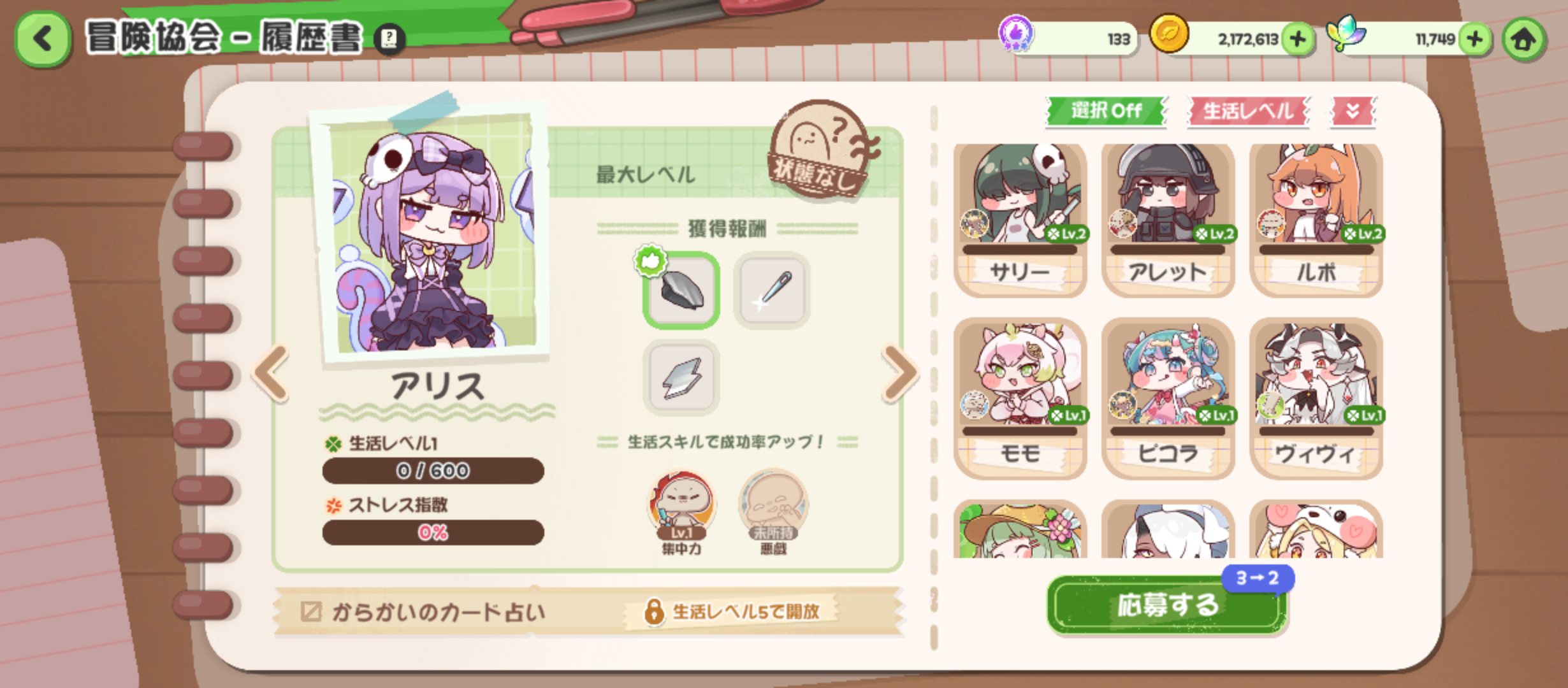Select the ピコラ character card
This screenshot has height=688, width=1568.
1168,398
